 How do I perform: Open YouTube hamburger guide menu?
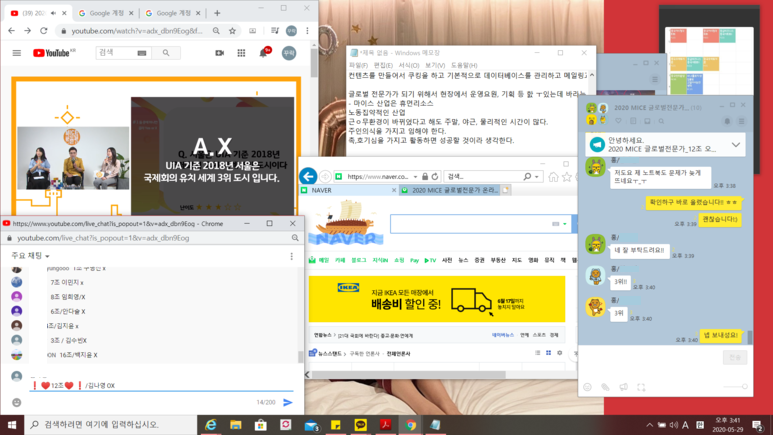click(17, 53)
